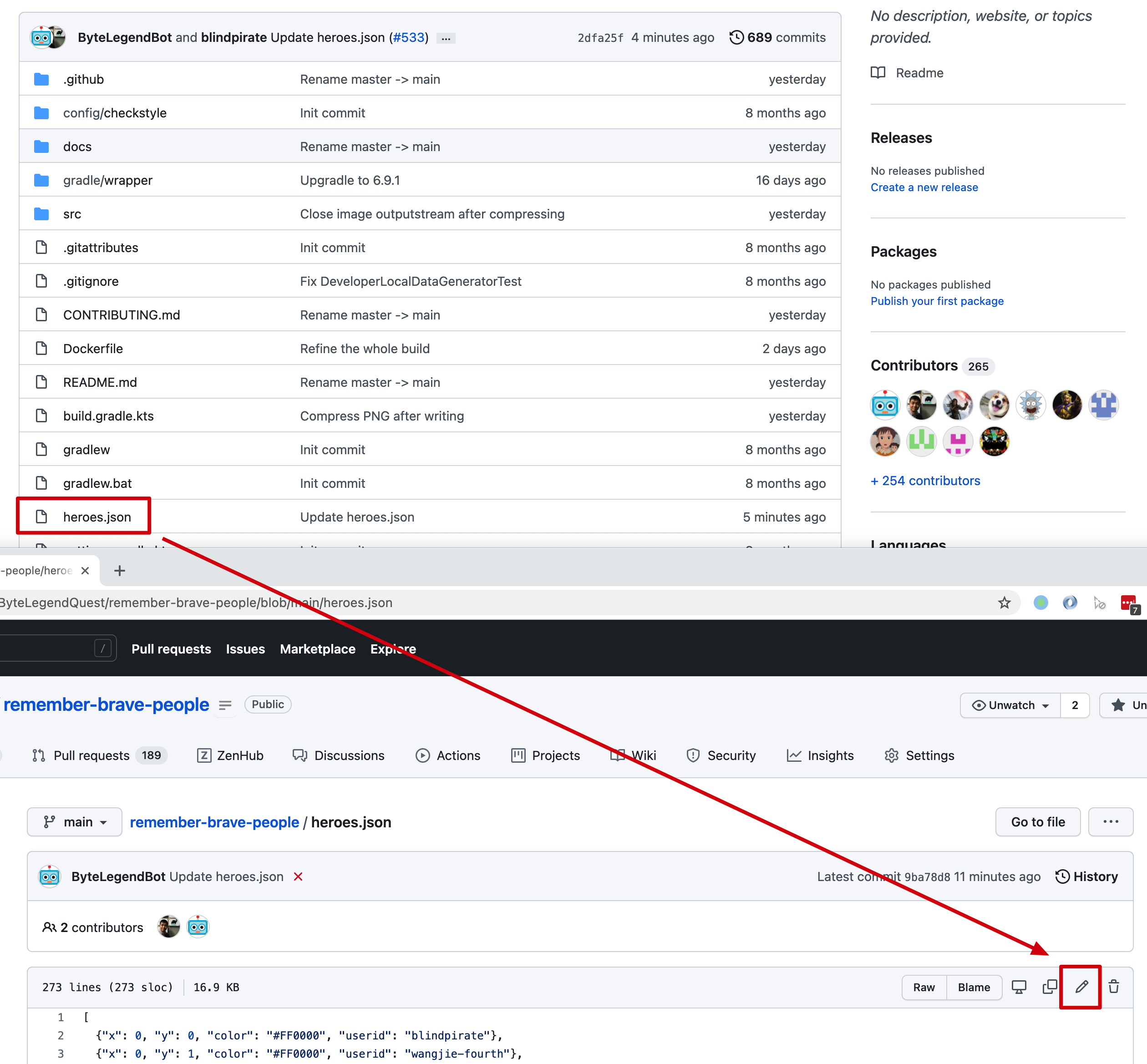Viewport: 1147px width, 1064px height.
Task: Open the src folder
Action: tap(72, 213)
